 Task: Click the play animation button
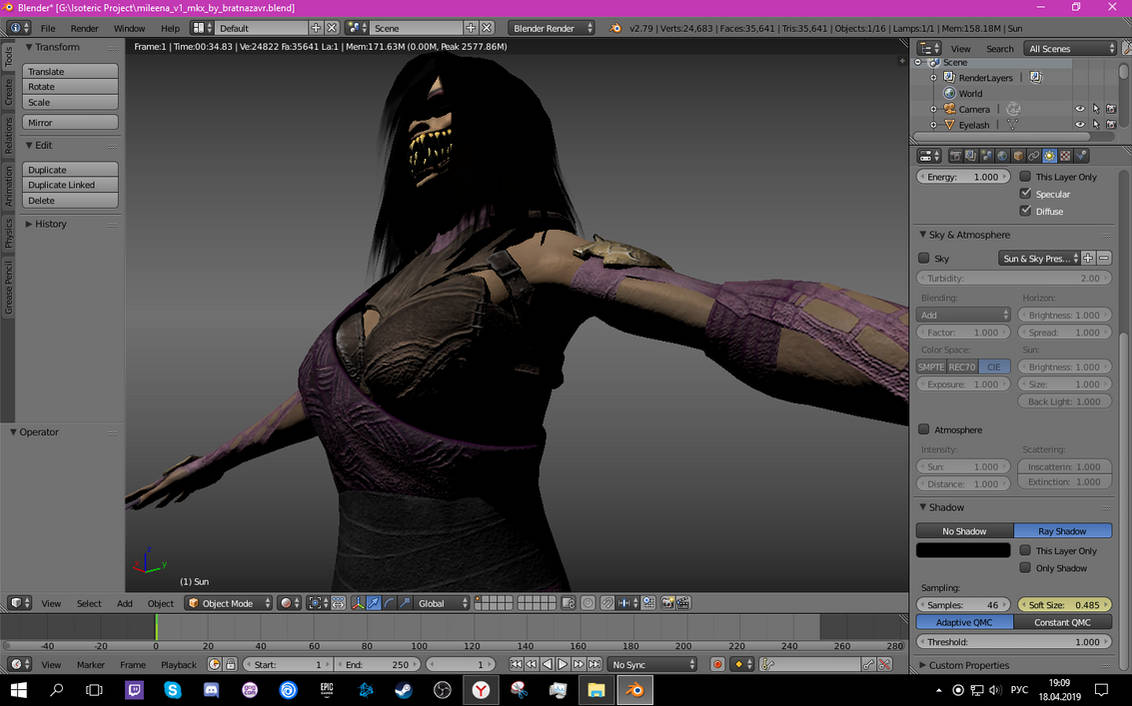tap(562, 664)
